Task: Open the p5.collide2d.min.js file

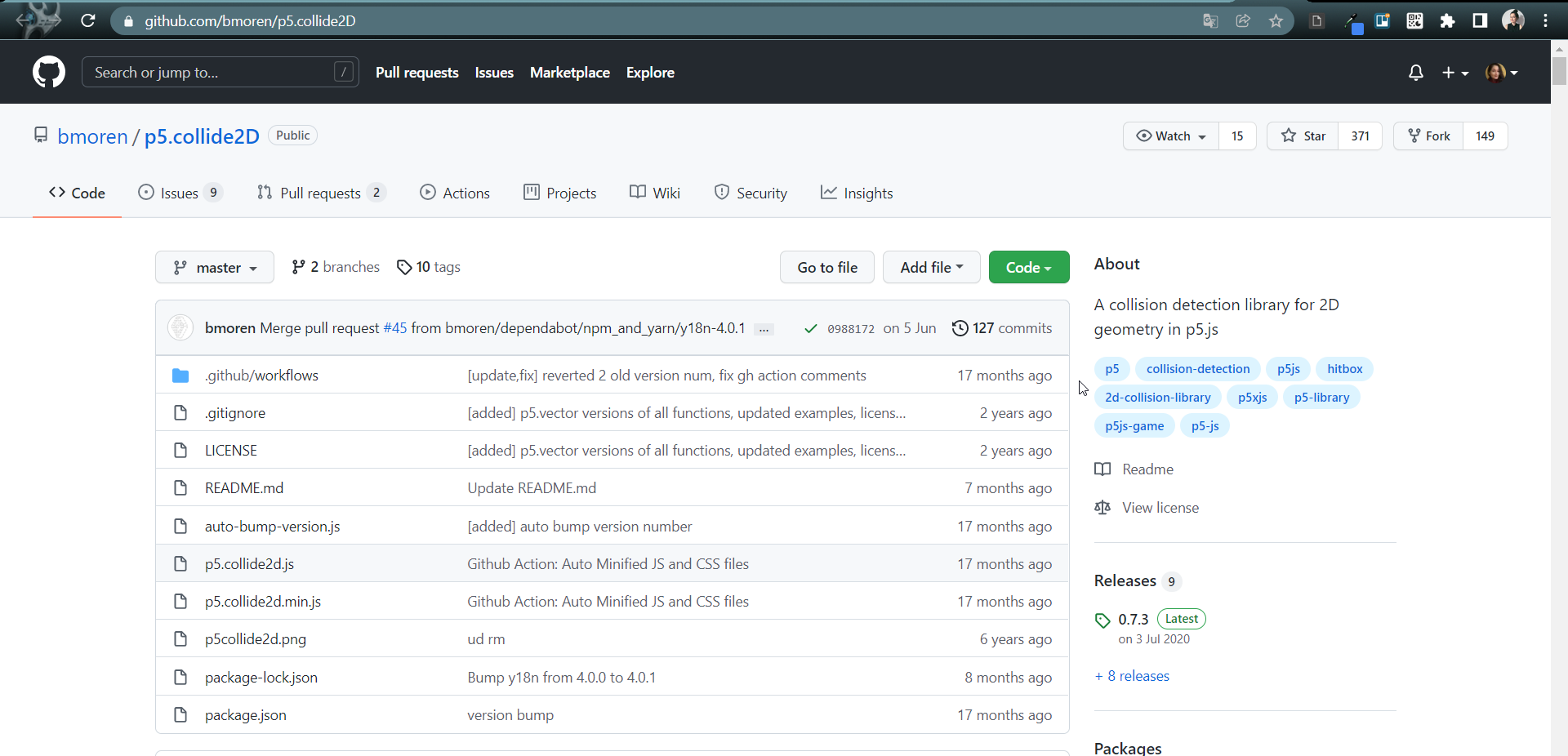Action: (x=263, y=602)
